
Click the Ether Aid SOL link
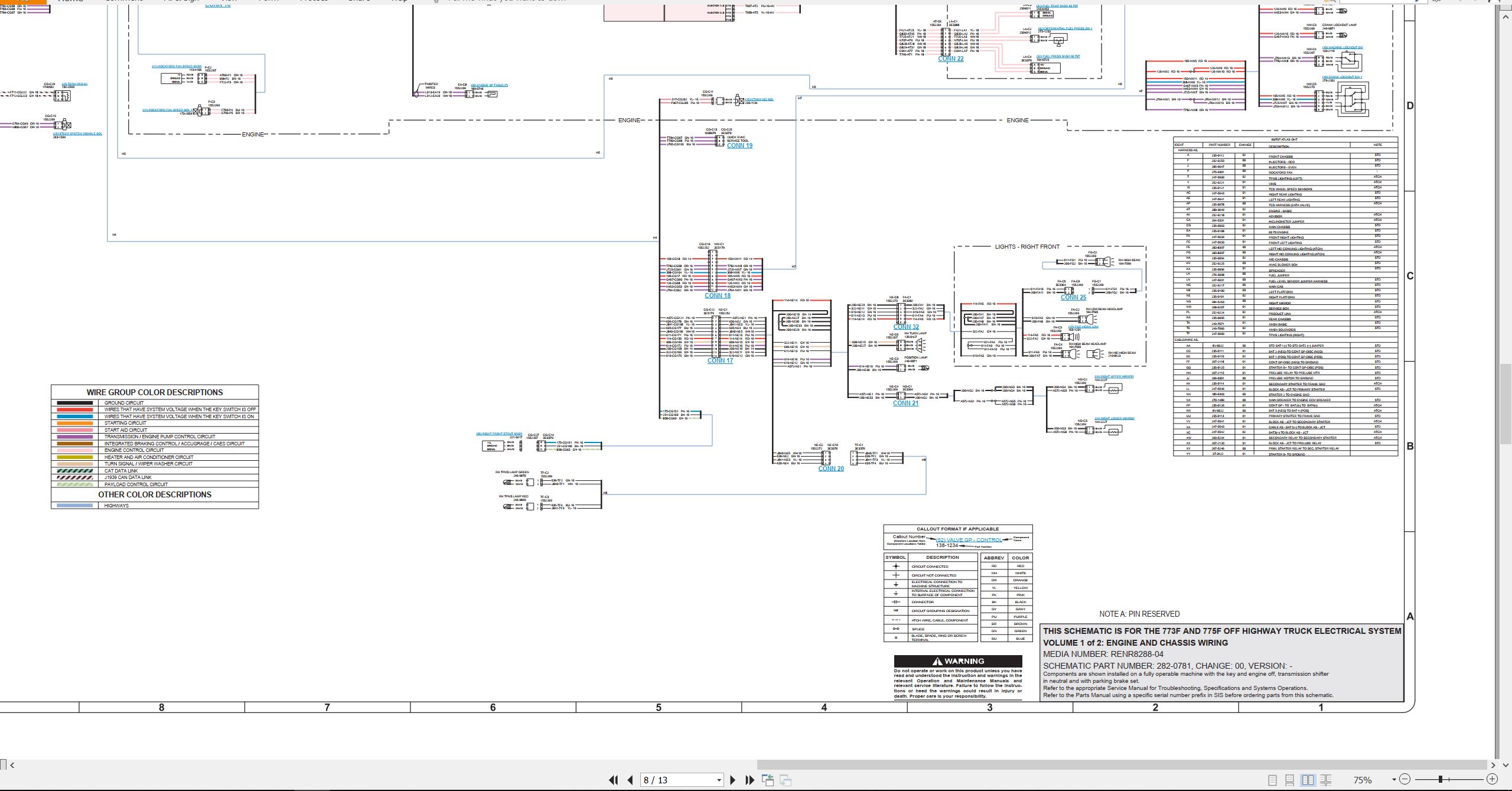(x=759, y=99)
